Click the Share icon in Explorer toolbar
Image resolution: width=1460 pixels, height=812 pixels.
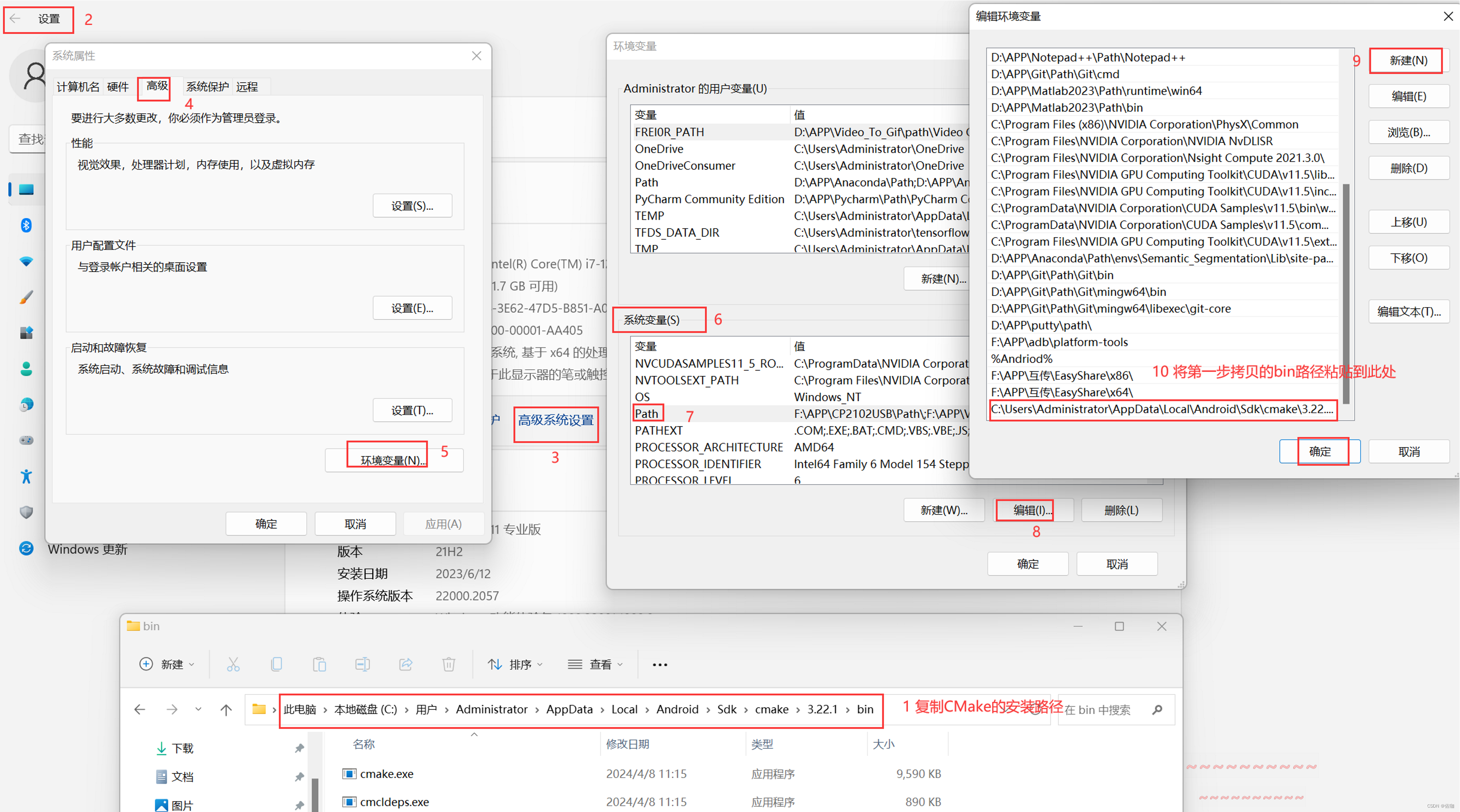(x=405, y=664)
